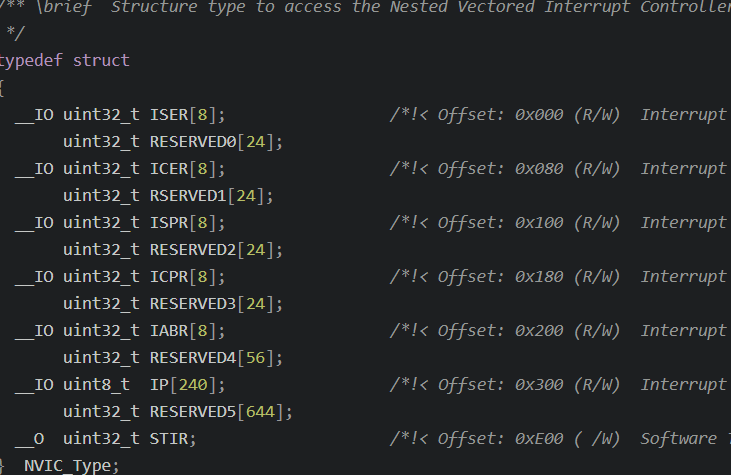Click the number 644 in RESERVED5
This screenshot has width=731, height=475.
260,412
